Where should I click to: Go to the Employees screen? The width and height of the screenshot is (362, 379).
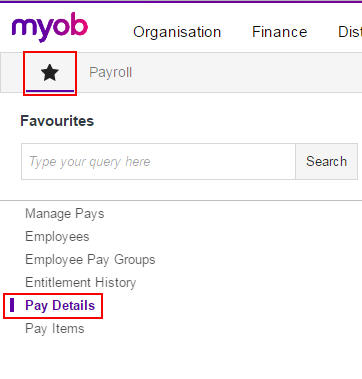coord(57,237)
